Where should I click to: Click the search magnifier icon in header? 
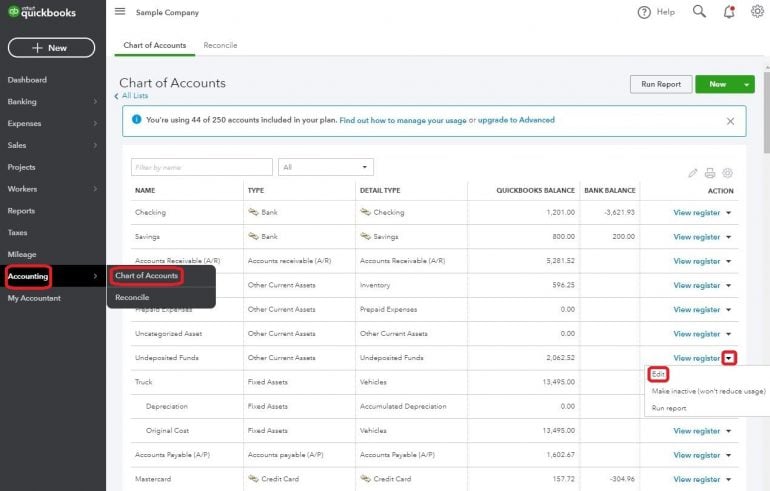click(x=699, y=12)
